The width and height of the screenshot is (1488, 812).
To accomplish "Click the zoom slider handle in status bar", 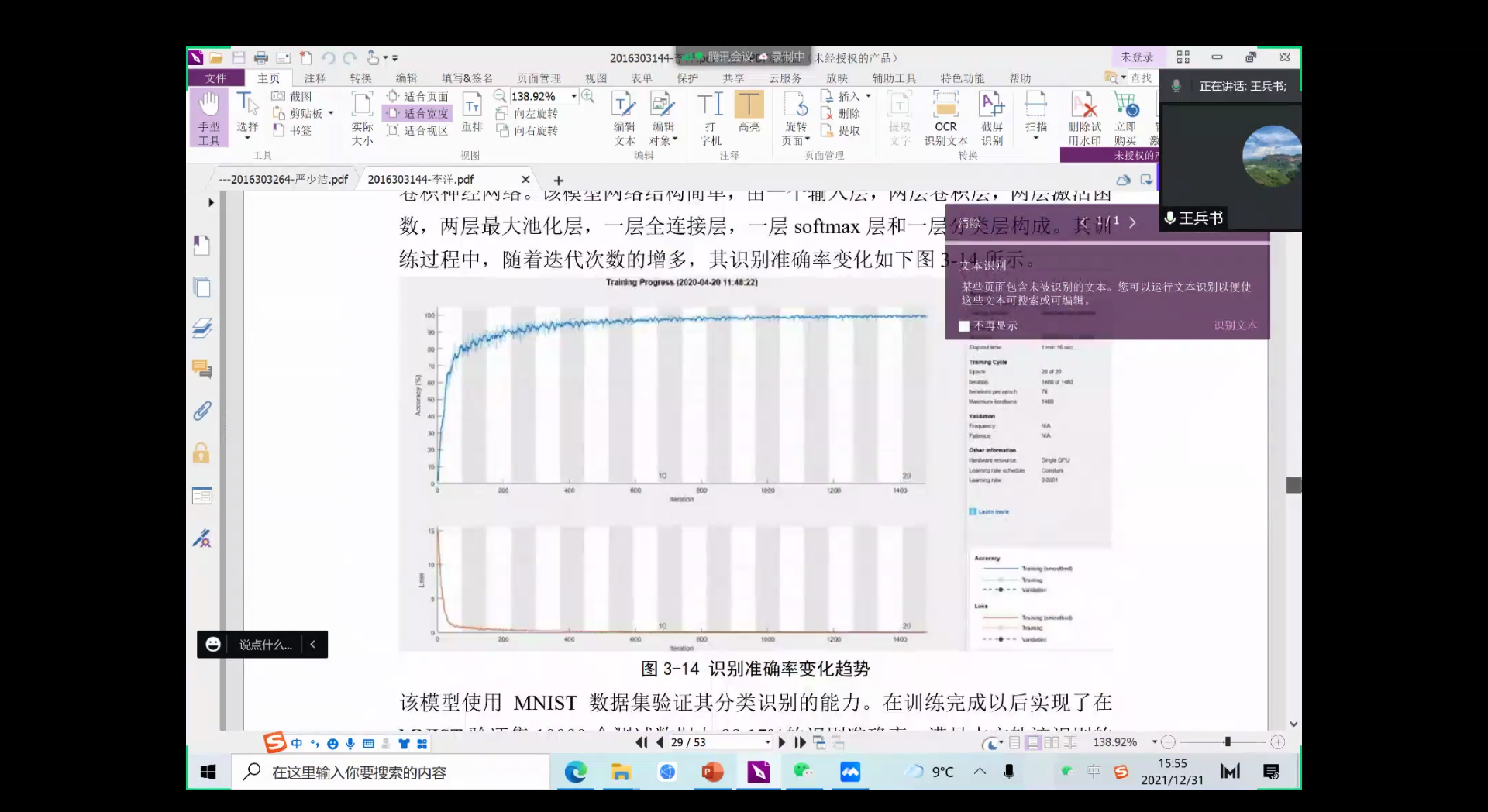I will click(1228, 742).
